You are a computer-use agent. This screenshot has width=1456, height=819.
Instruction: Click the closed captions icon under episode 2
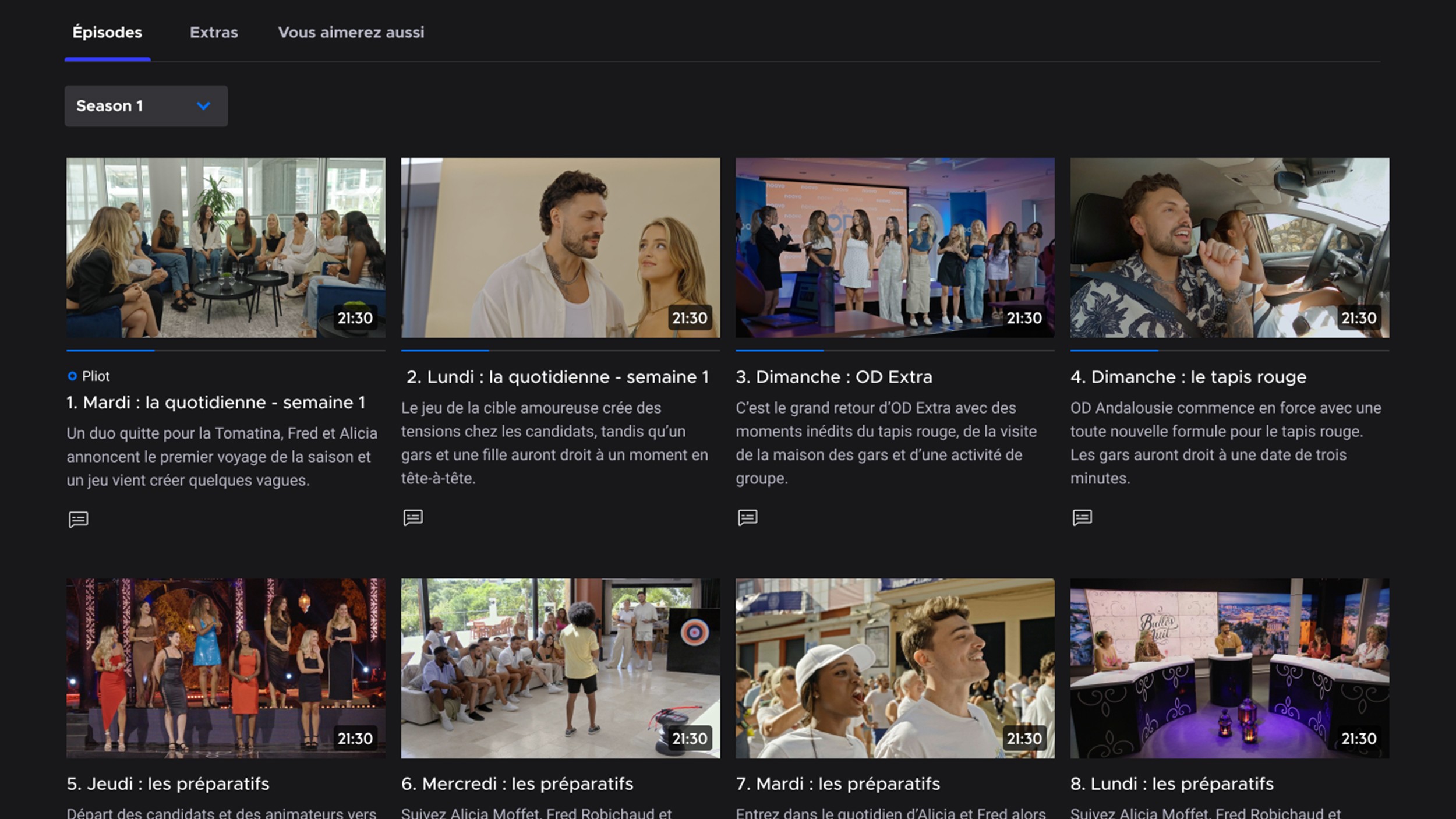tap(413, 517)
